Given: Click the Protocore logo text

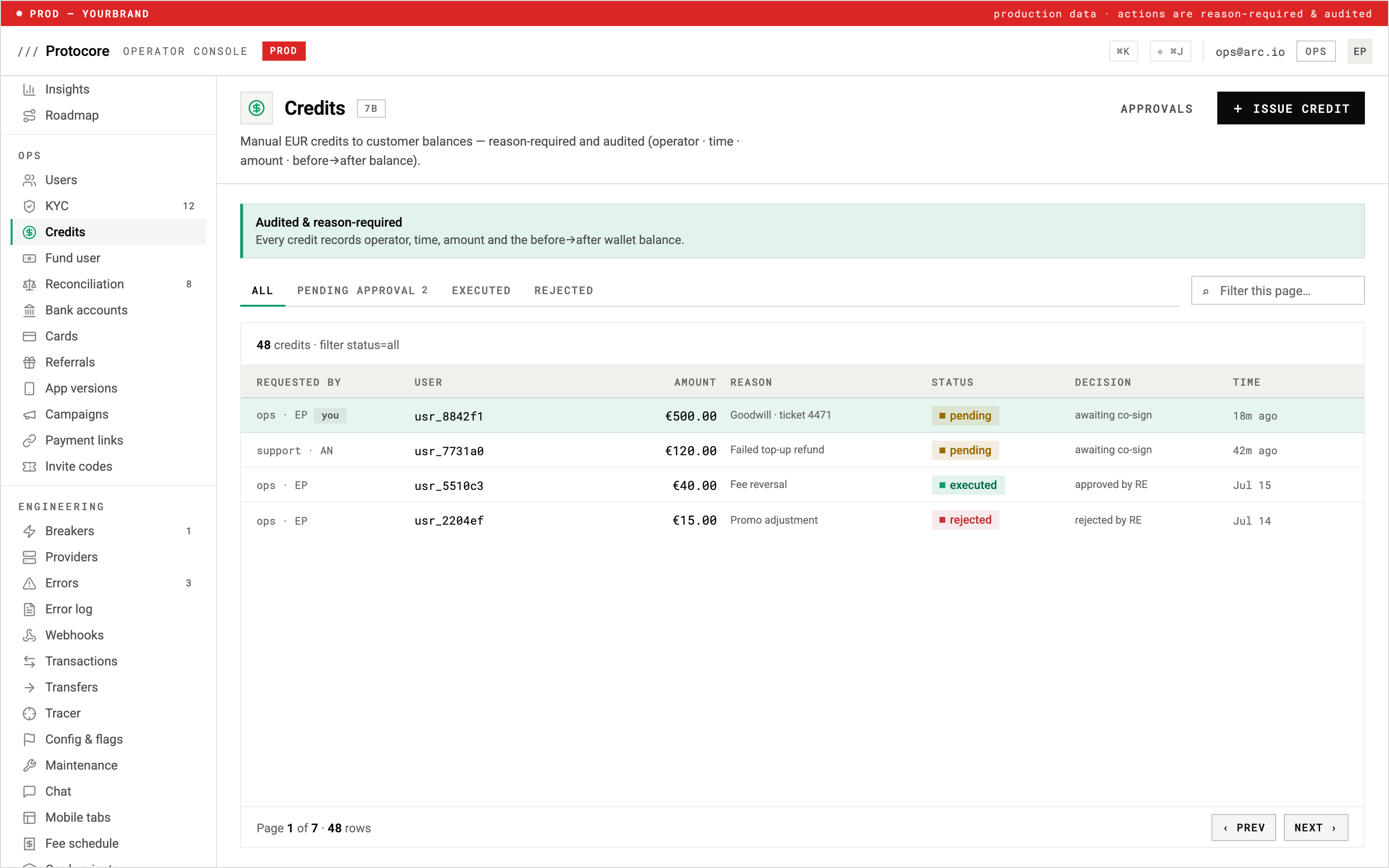Looking at the screenshot, I should [x=78, y=51].
